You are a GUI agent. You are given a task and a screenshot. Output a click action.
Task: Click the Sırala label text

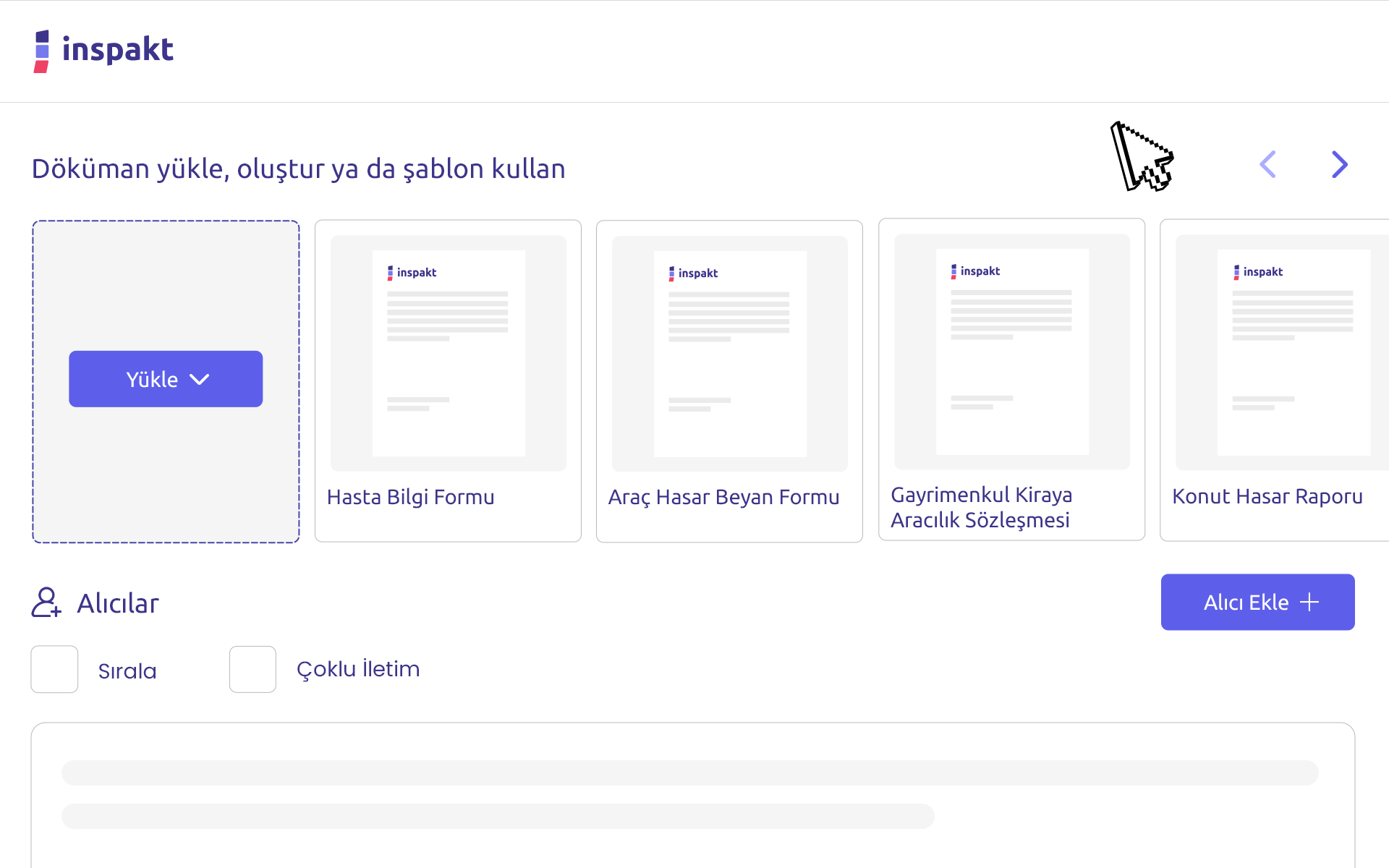pyautogui.click(x=127, y=671)
